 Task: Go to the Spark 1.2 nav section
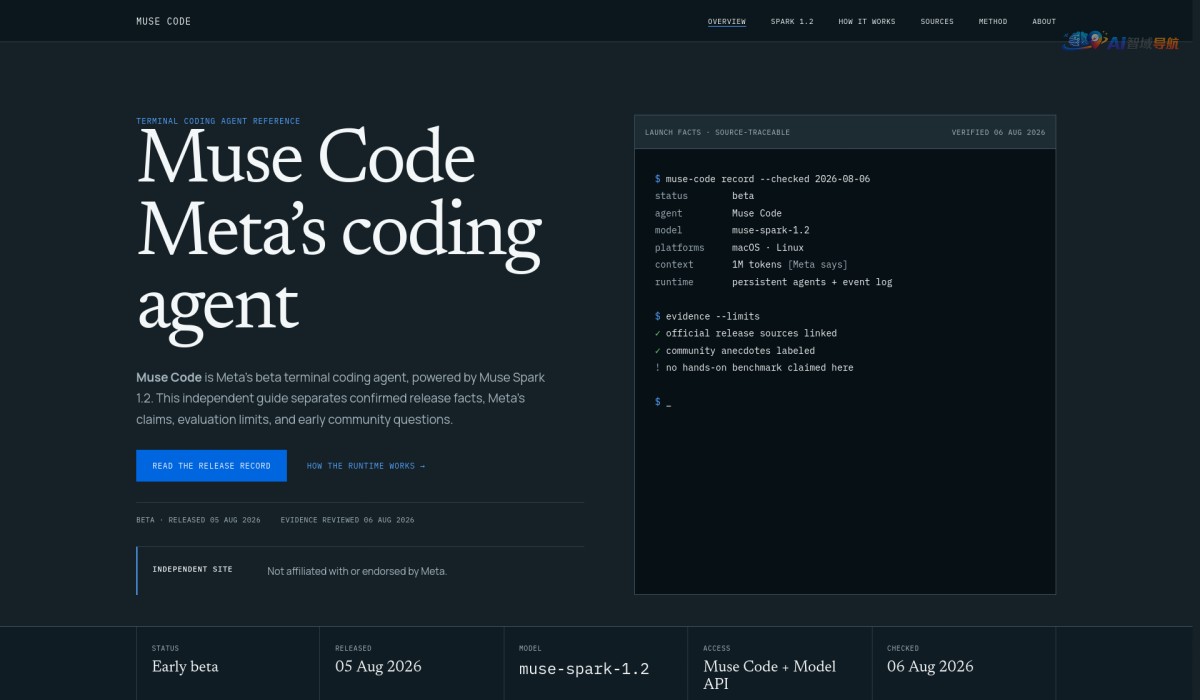(x=792, y=21)
